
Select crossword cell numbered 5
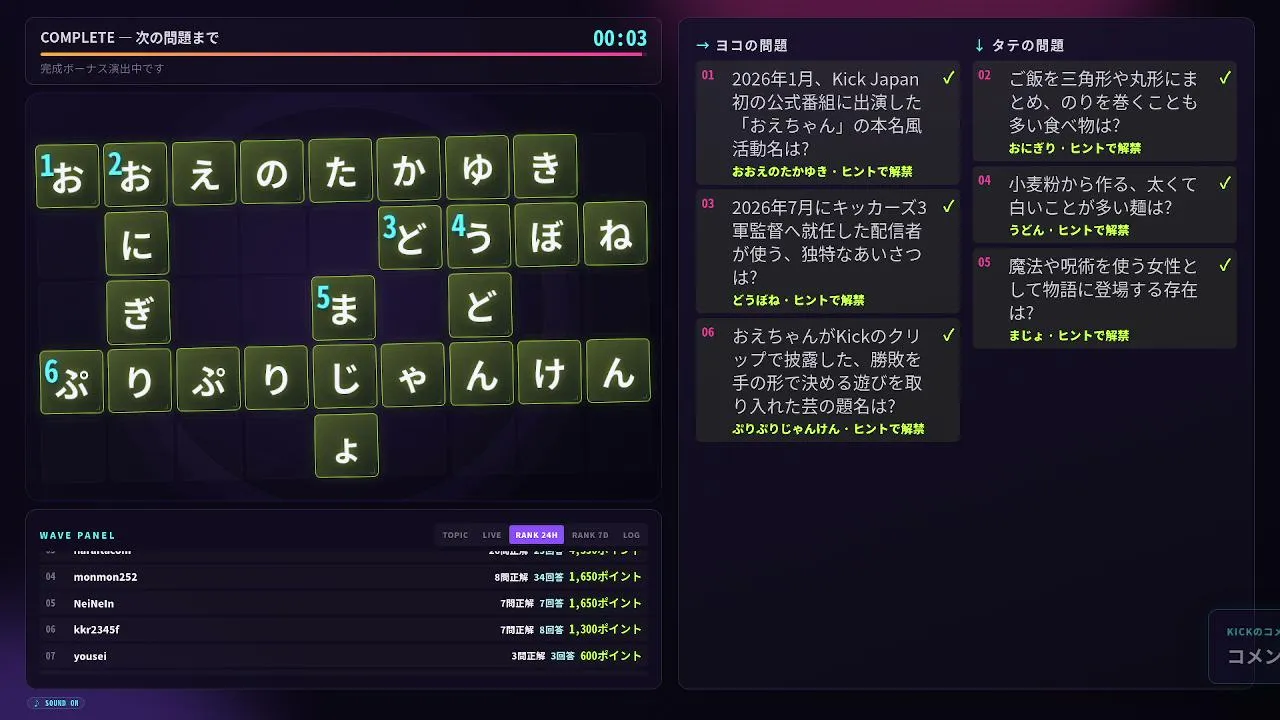[343, 308]
